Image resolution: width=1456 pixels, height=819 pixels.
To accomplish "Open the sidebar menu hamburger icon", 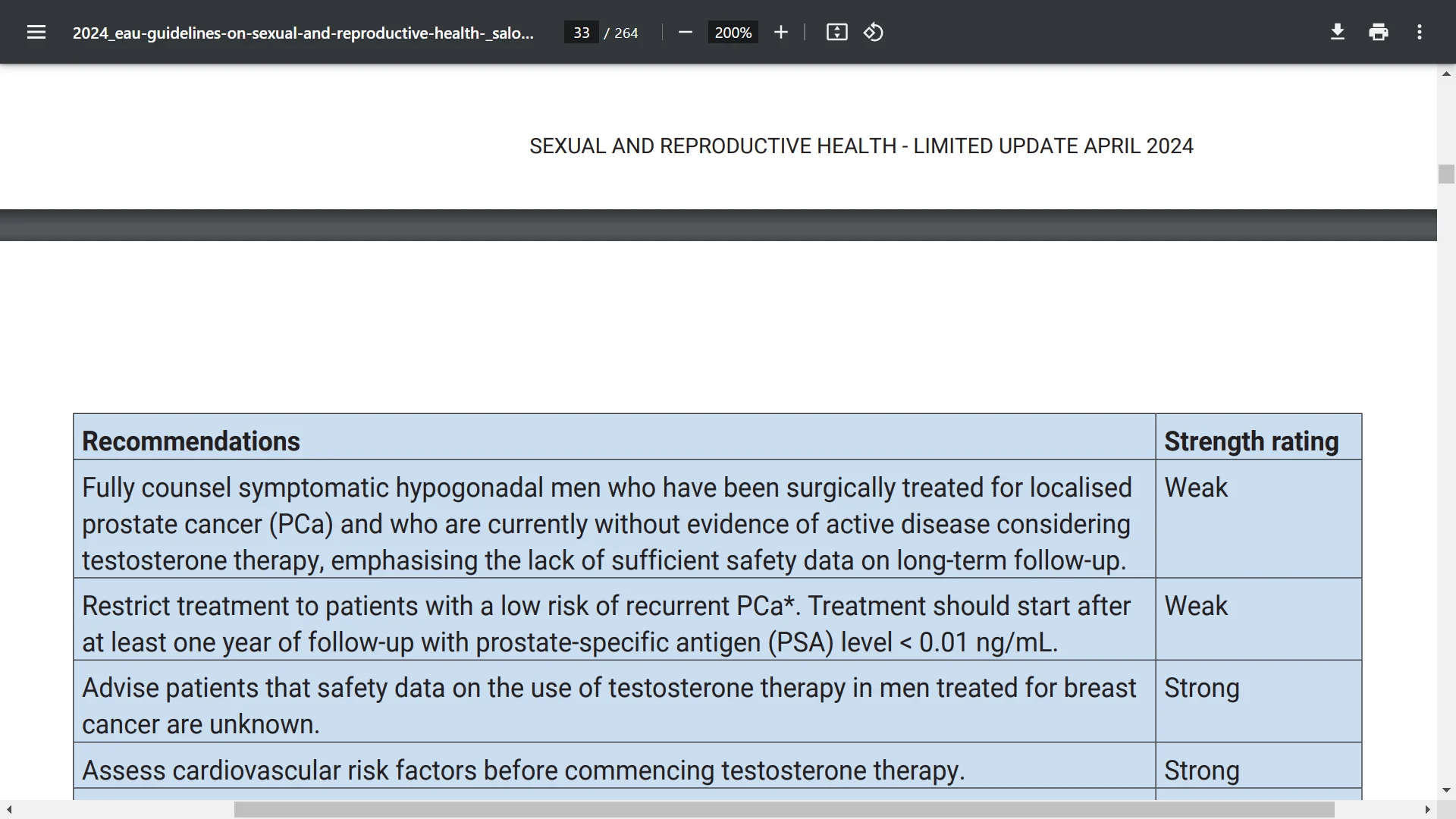I will [x=36, y=32].
